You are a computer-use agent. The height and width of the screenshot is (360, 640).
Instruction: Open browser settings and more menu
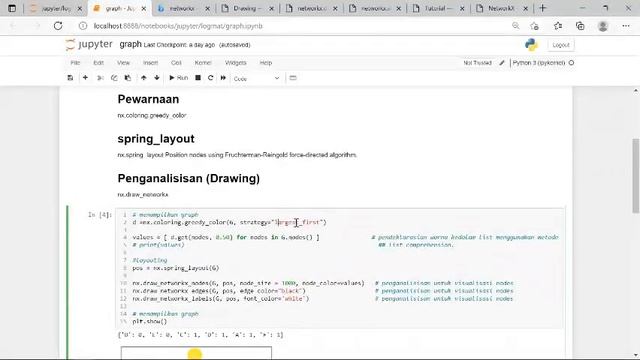tap(626, 26)
